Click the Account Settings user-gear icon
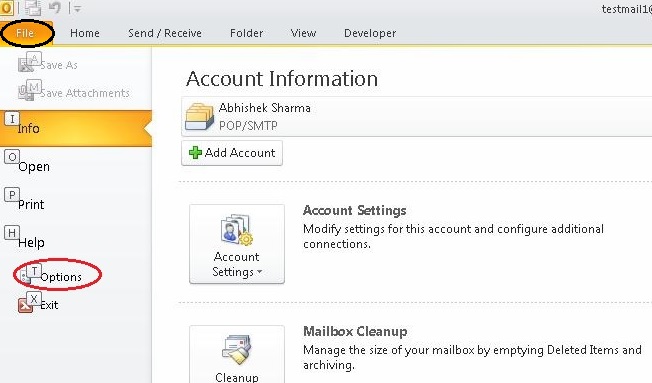 (236, 229)
